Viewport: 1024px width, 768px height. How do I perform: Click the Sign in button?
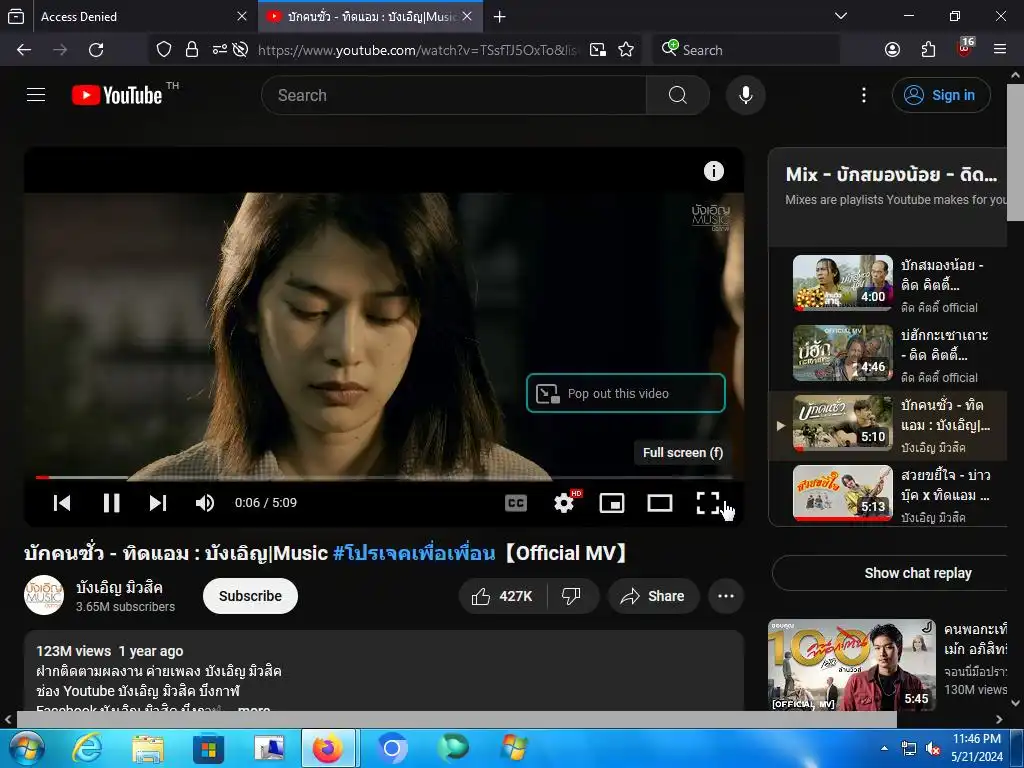(940, 95)
